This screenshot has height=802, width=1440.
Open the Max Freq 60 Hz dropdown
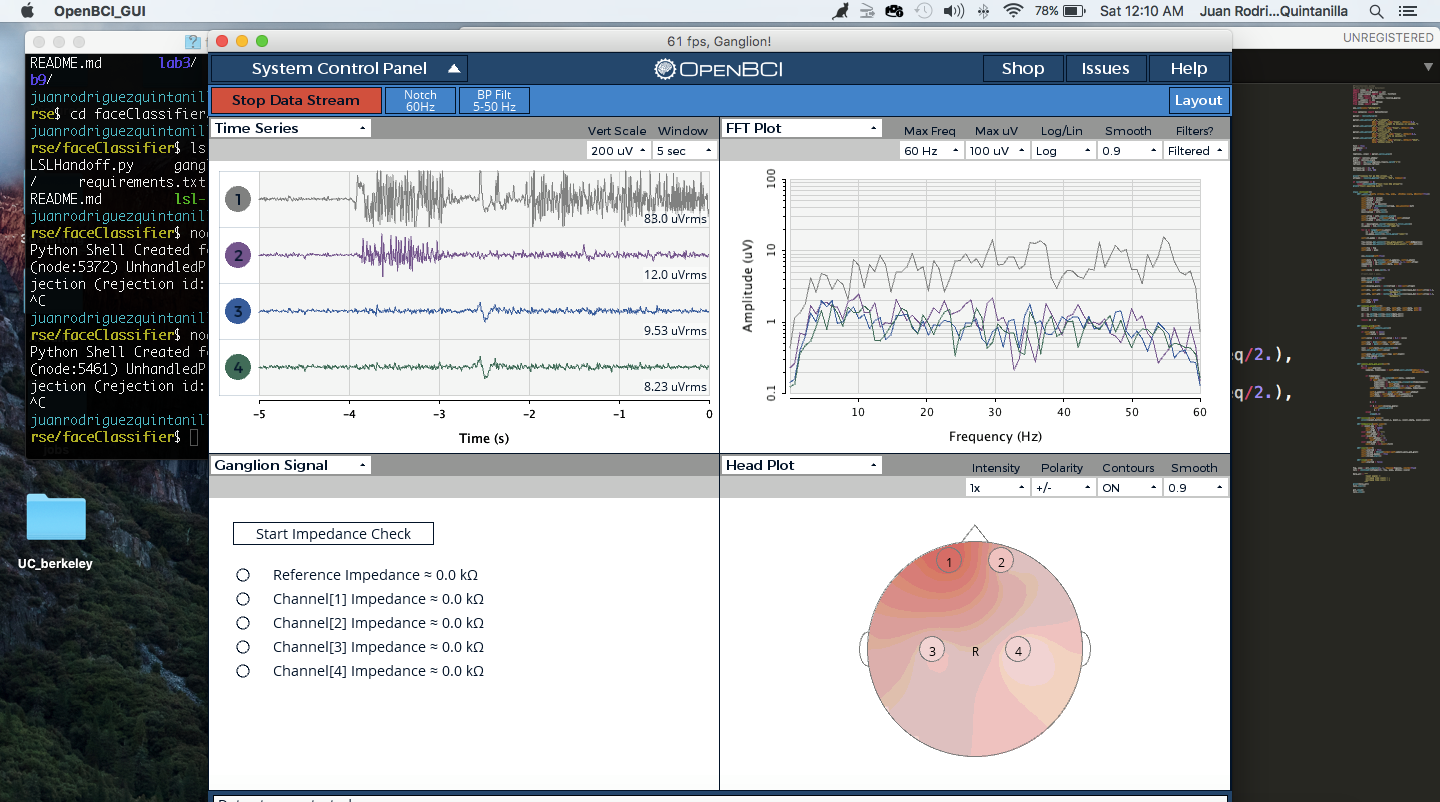tap(932, 151)
